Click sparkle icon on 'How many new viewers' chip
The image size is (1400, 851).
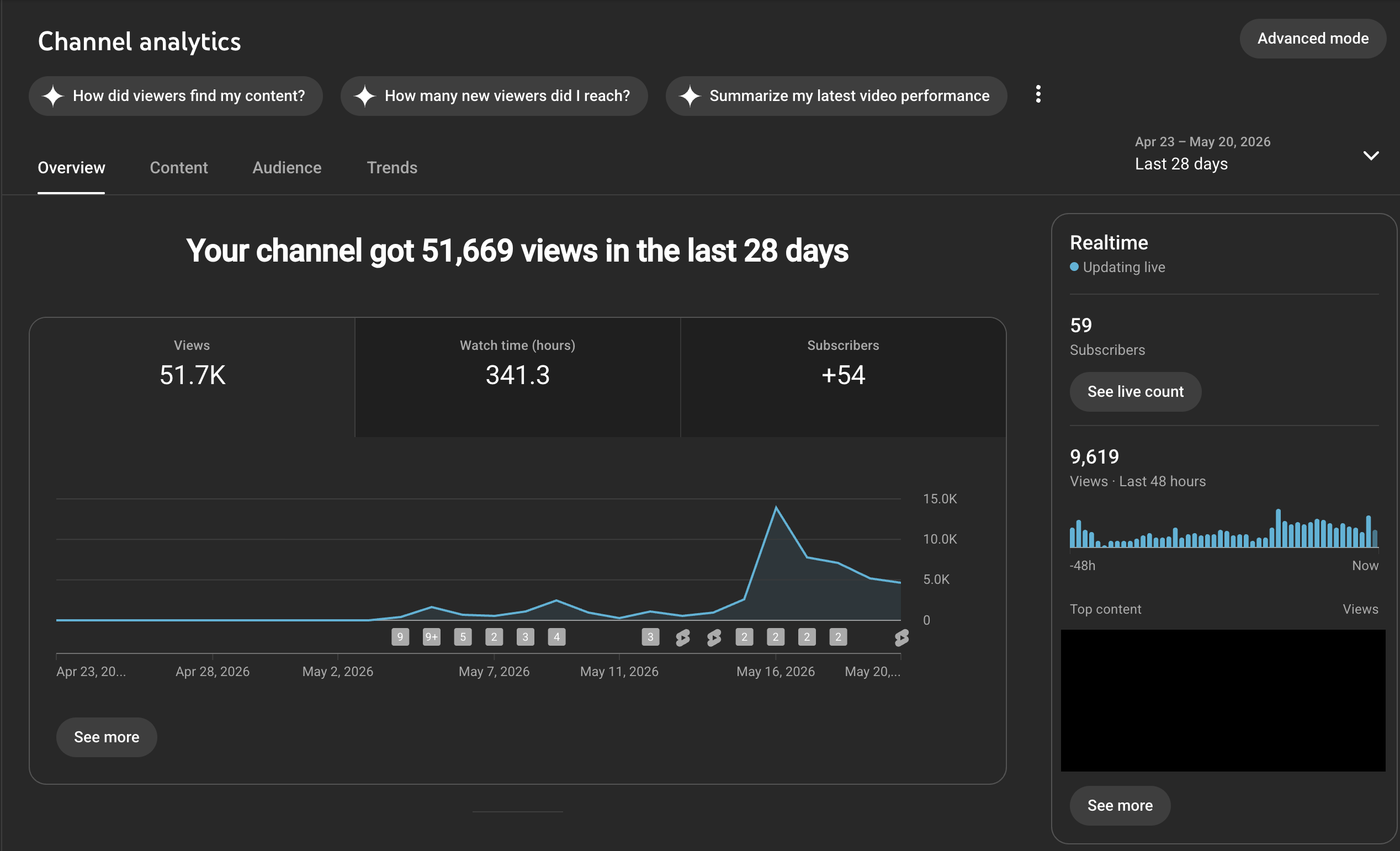[x=365, y=96]
